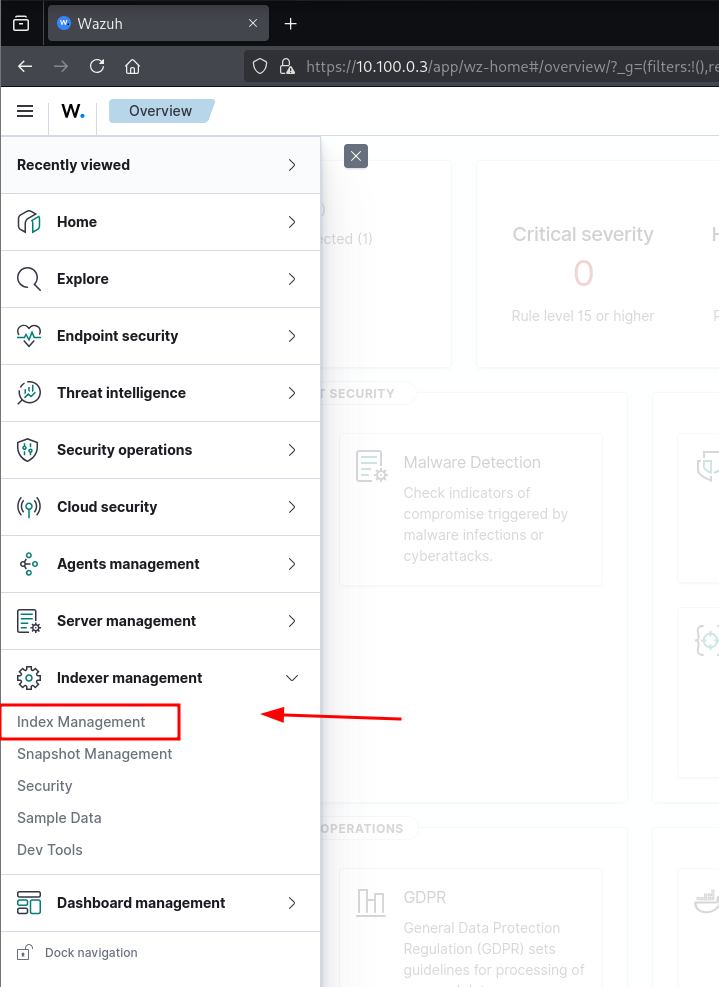Open the browser home page
Image resolution: width=719 pixels, height=987 pixels.
click(x=132, y=66)
